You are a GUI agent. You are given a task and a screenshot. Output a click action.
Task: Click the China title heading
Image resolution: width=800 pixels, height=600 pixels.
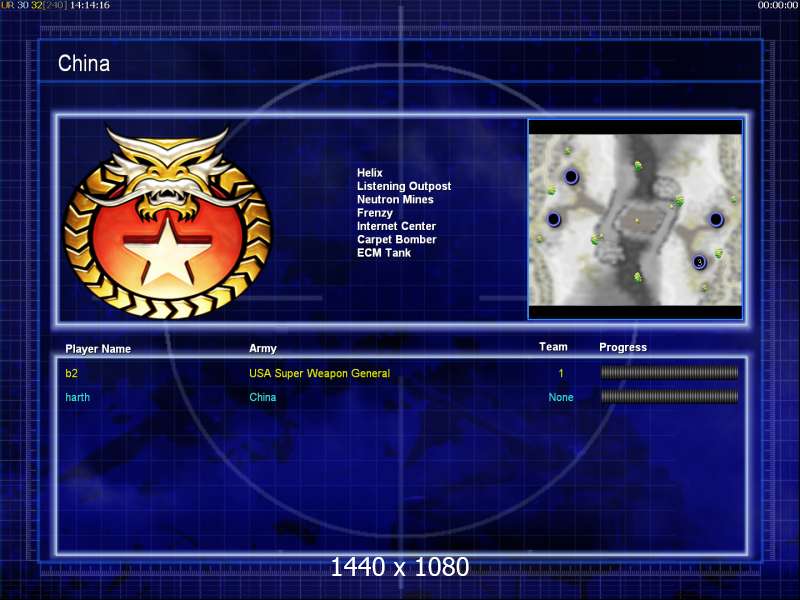click(84, 63)
